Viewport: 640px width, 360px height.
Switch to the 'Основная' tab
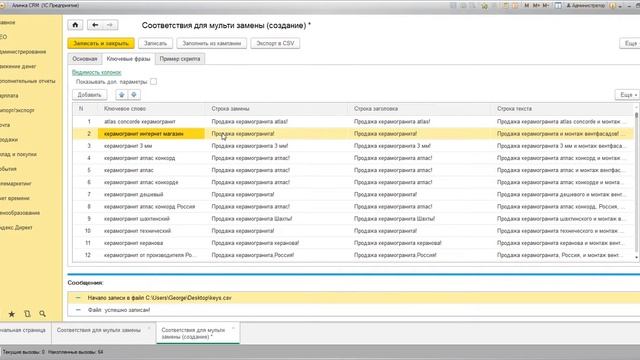(84, 59)
